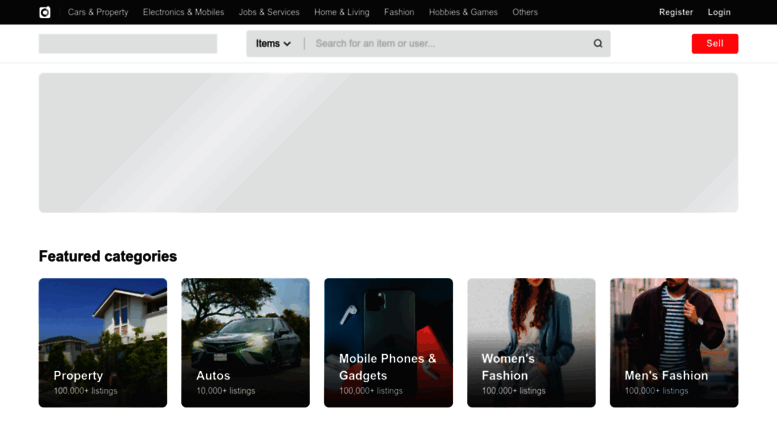This screenshot has width=777, height=423.
Task: Click the magnifier search icon
Action: pos(598,44)
